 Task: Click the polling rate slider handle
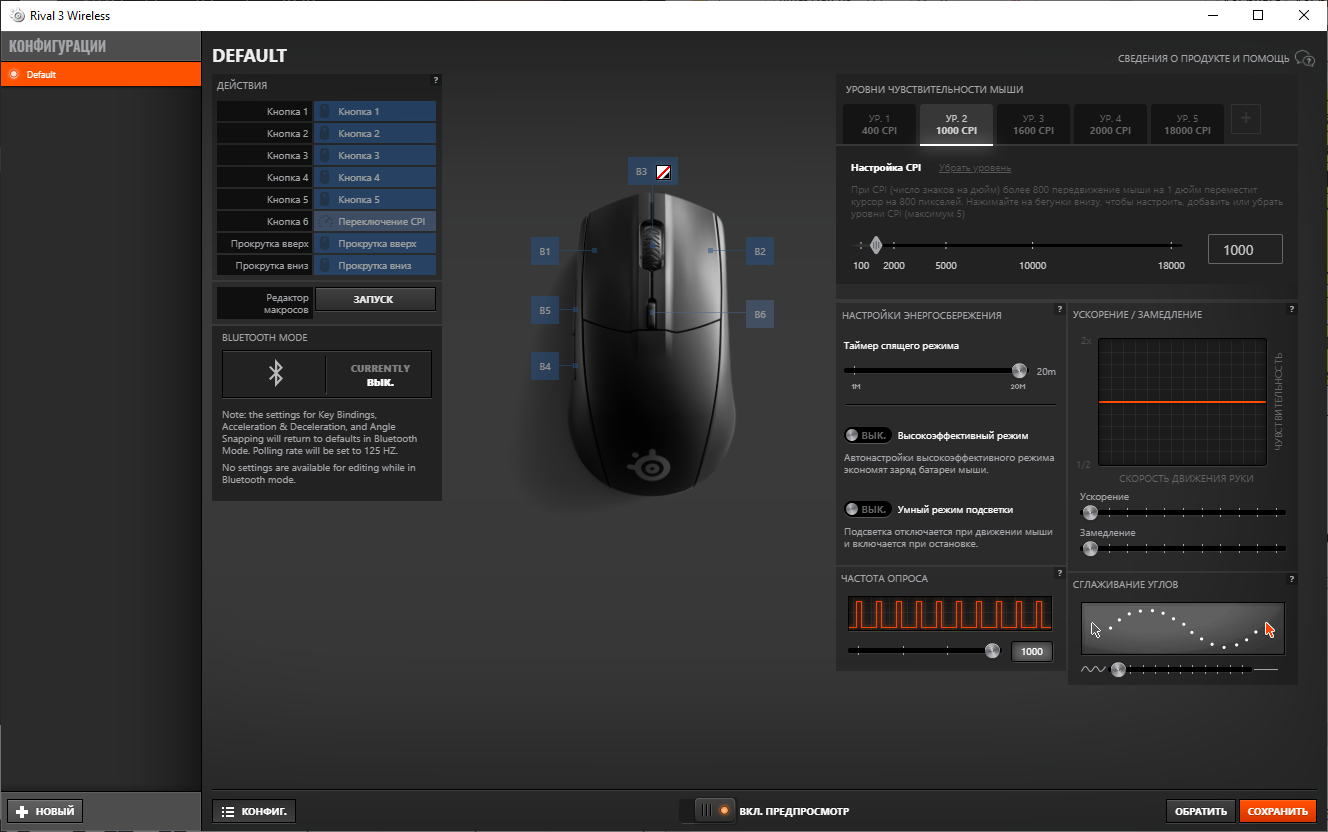[992, 651]
